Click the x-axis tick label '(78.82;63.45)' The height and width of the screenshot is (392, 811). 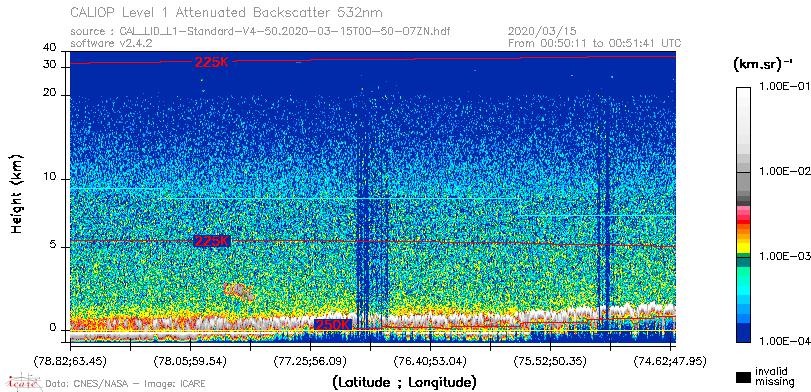(x=70, y=361)
